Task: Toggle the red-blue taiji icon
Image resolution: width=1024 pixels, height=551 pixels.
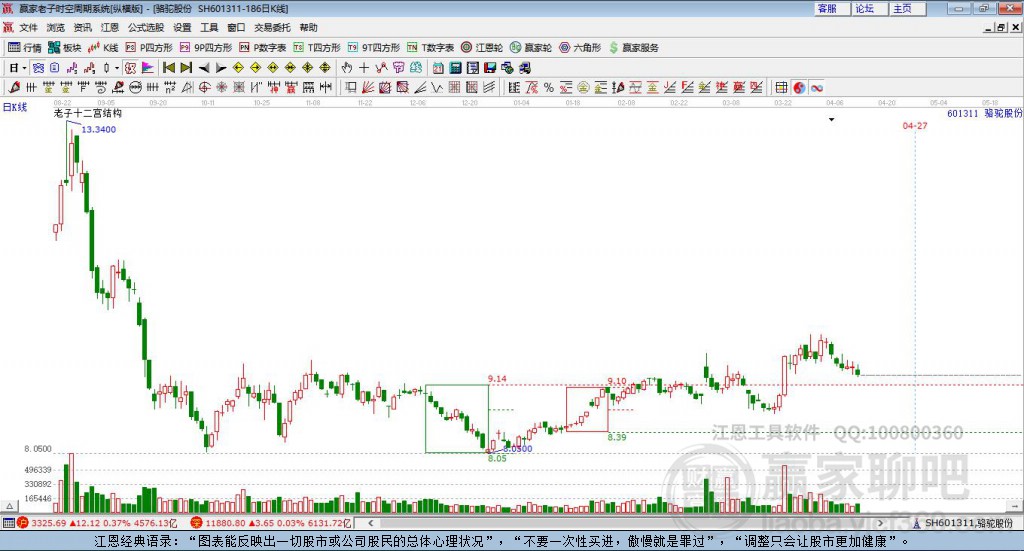Action: coord(799,87)
